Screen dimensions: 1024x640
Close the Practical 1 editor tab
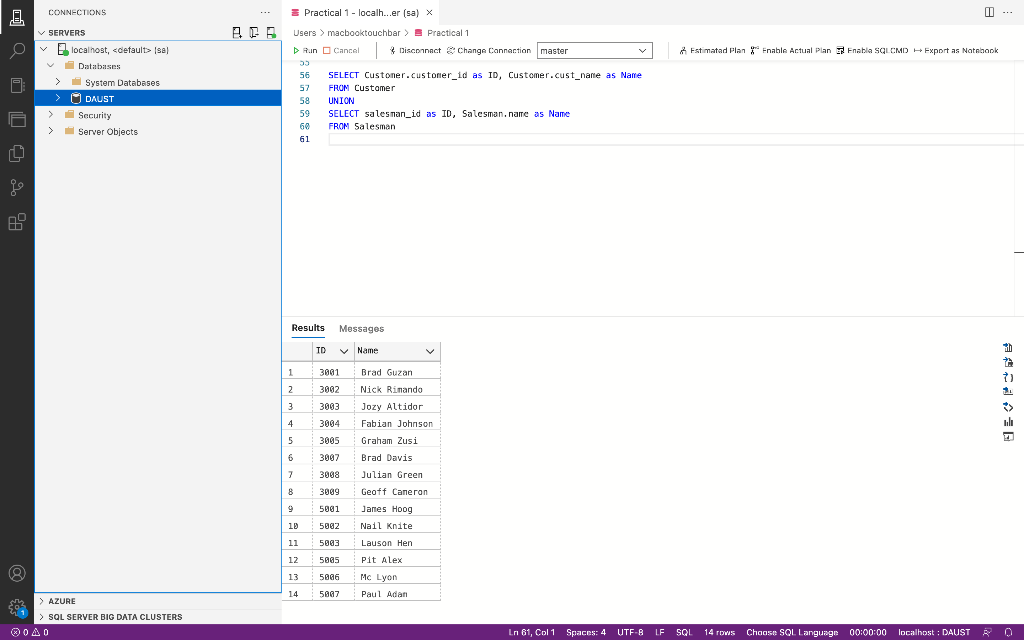click(x=429, y=12)
